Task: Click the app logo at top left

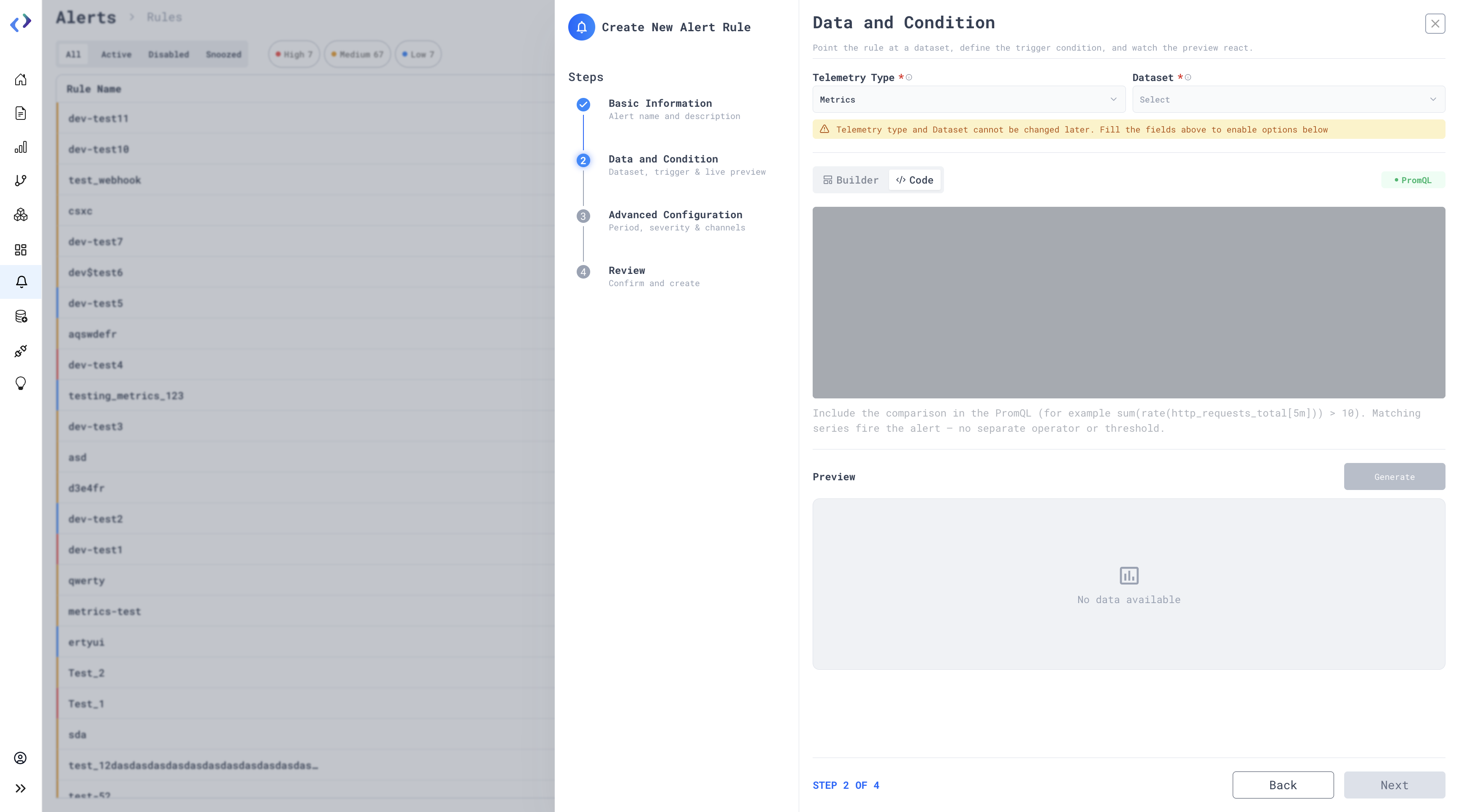Action: pyautogui.click(x=21, y=23)
